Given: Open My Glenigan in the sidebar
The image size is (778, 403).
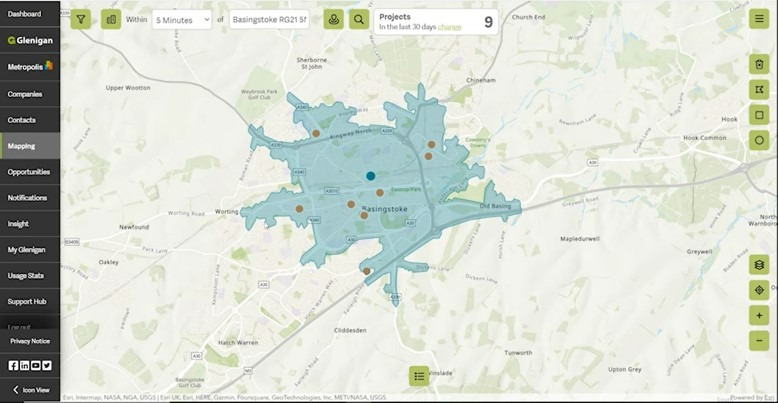Looking at the screenshot, I should pyautogui.click(x=30, y=250).
